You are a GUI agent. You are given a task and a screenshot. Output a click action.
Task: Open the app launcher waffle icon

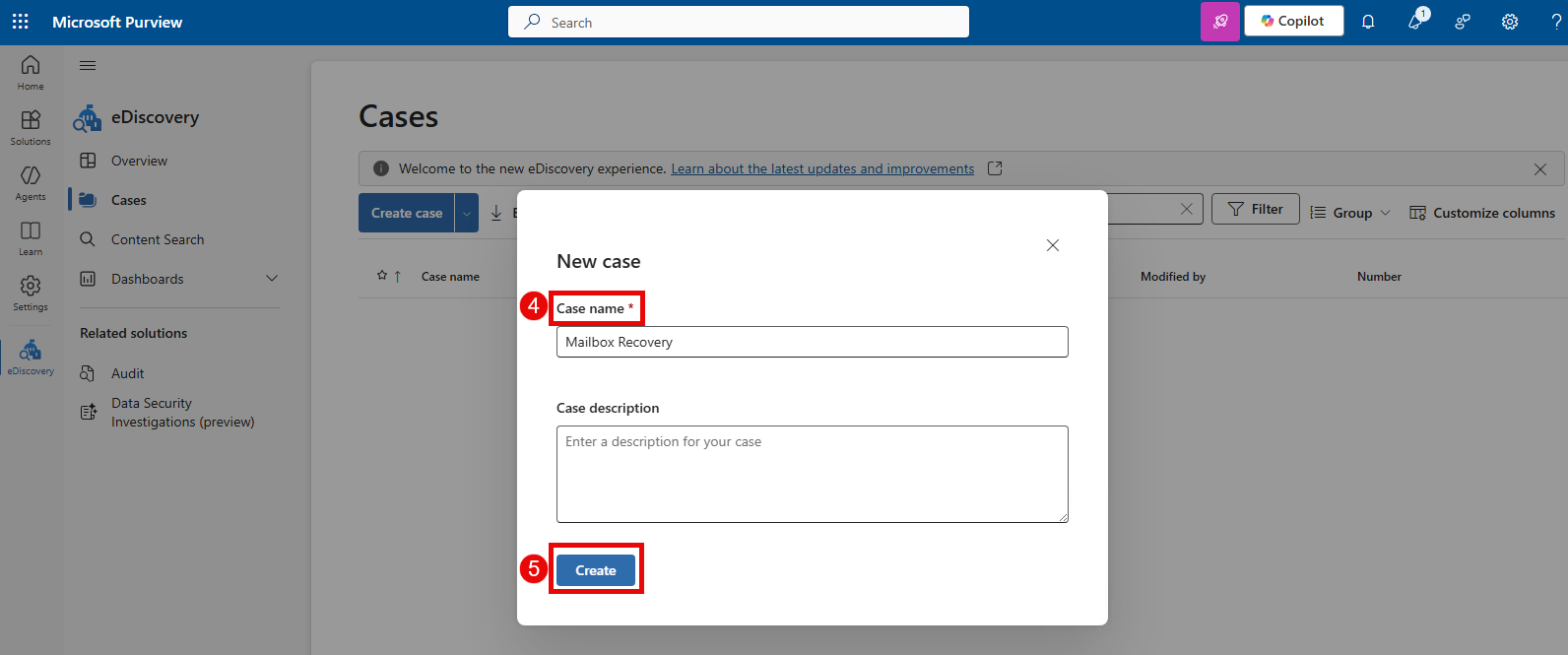point(20,22)
